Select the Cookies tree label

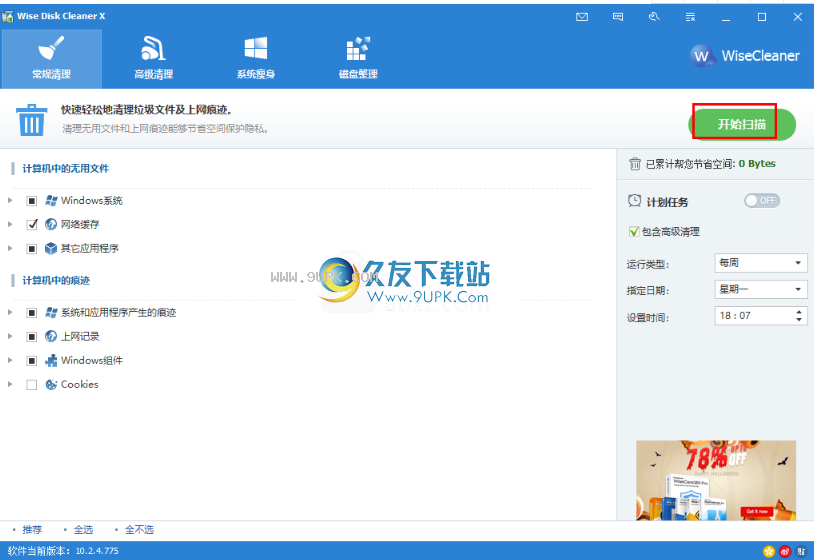(79, 385)
